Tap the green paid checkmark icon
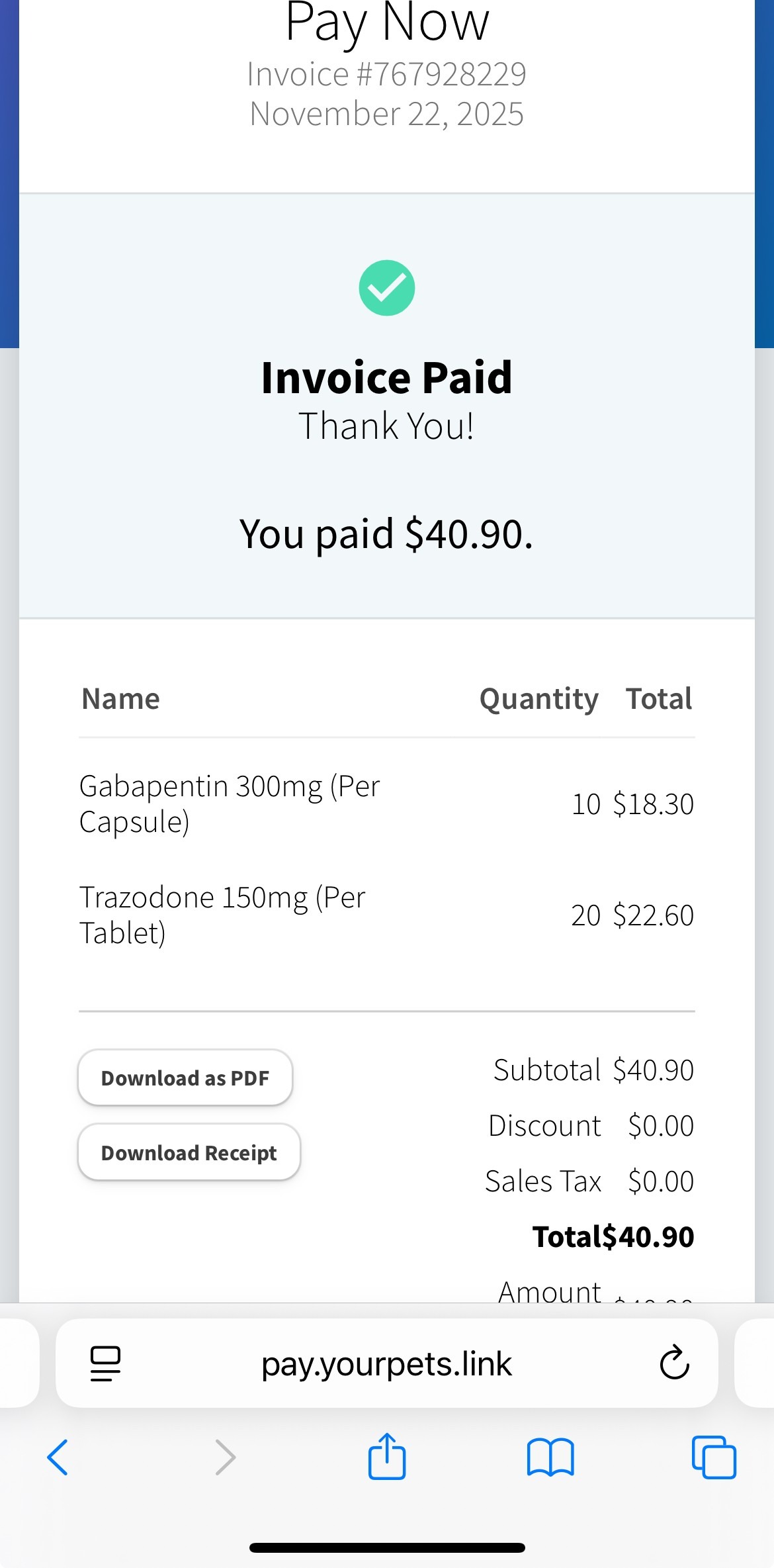This screenshot has height=1568, width=774. (387, 288)
